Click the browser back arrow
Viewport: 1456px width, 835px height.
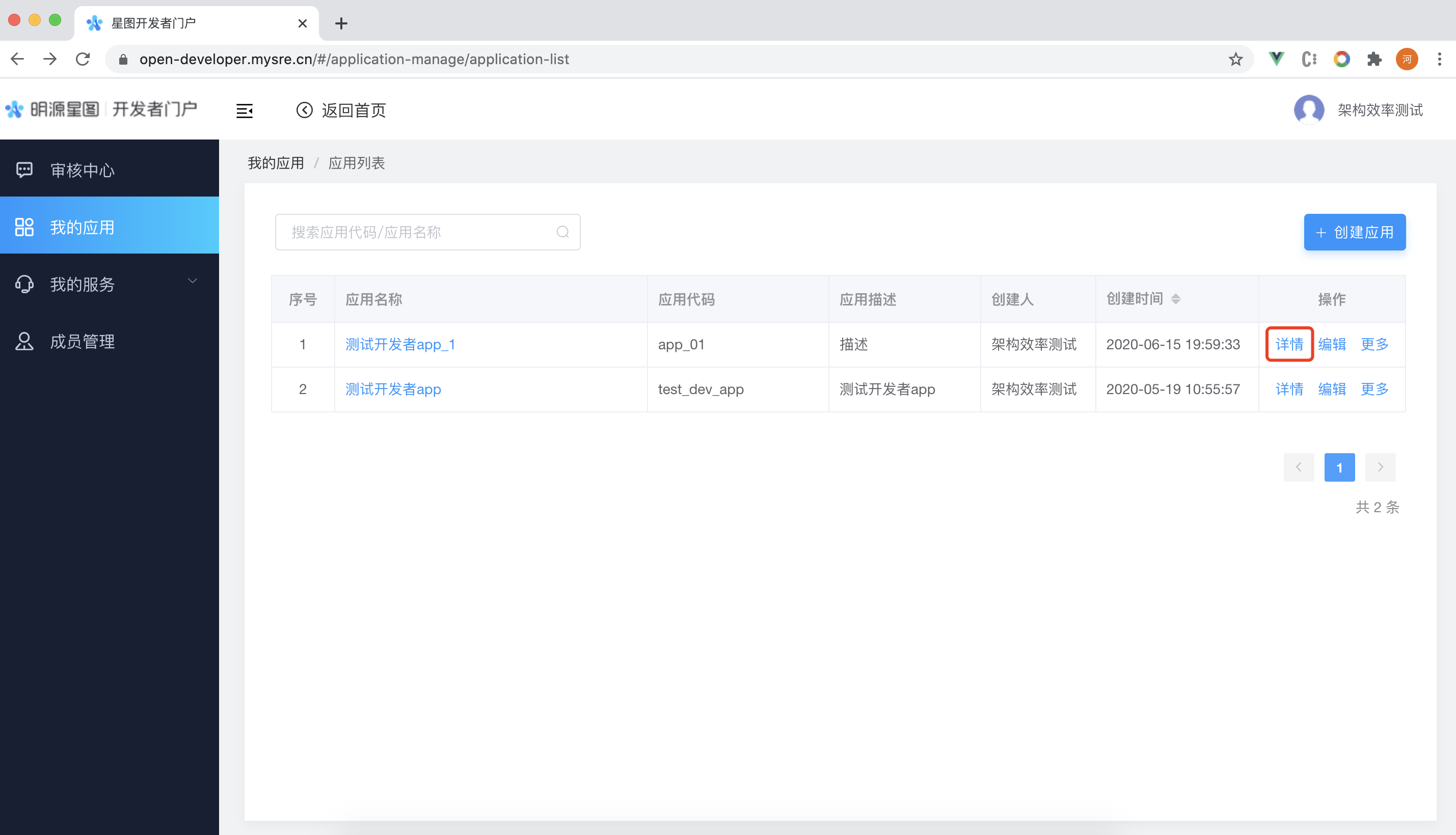pyautogui.click(x=18, y=59)
